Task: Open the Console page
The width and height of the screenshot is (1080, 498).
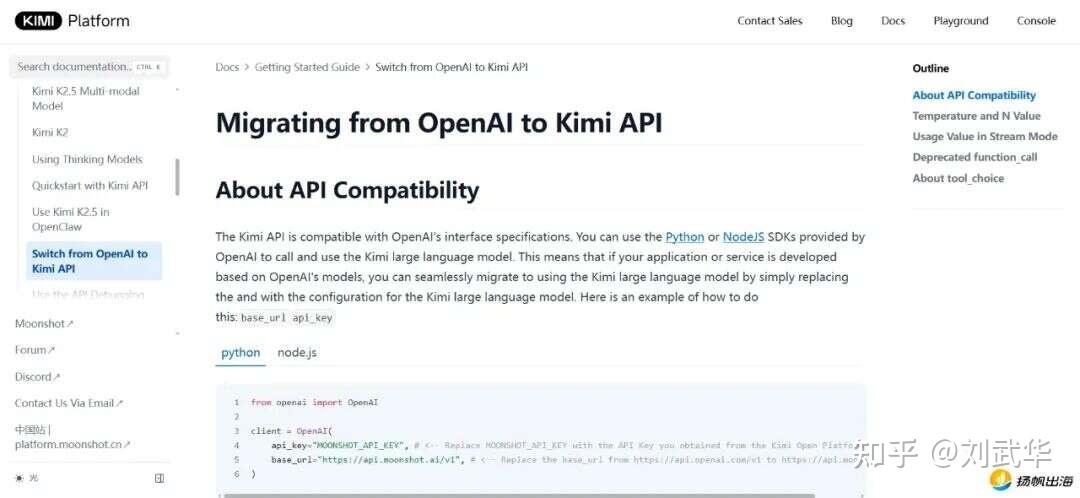Action: (x=1036, y=21)
